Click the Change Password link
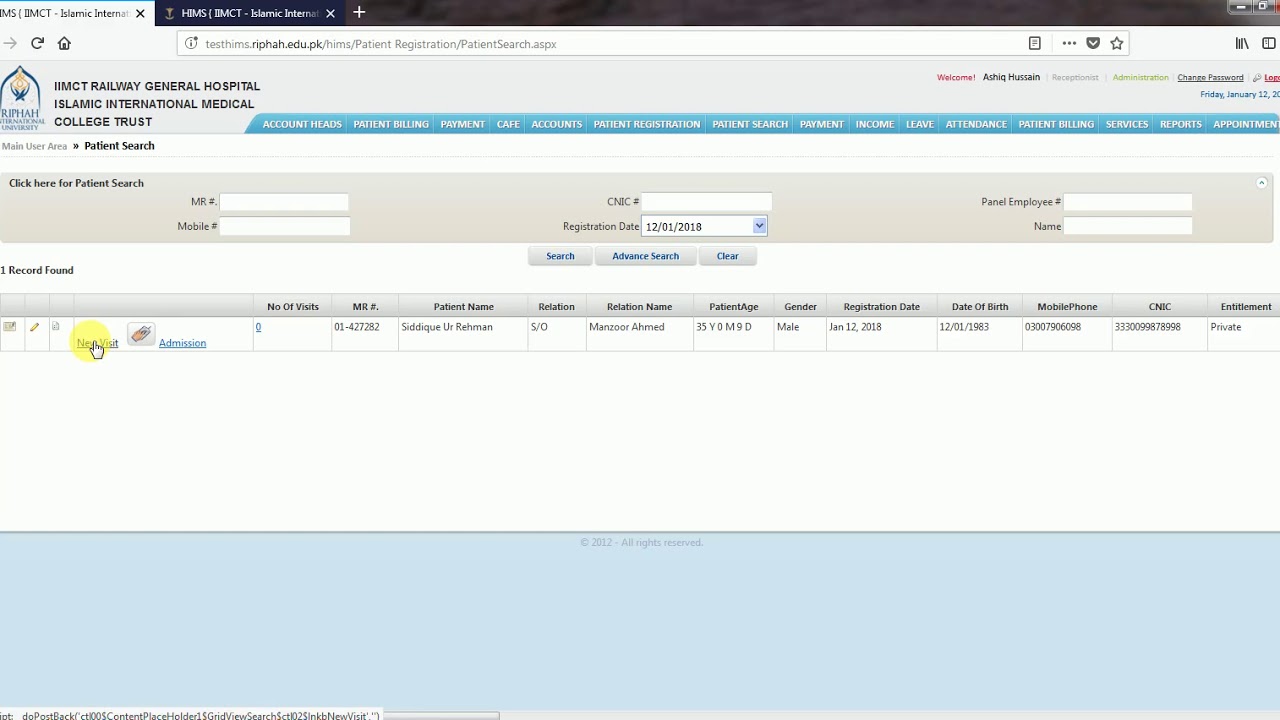The height and width of the screenshot is (720, 1280). pos(1210,77)
